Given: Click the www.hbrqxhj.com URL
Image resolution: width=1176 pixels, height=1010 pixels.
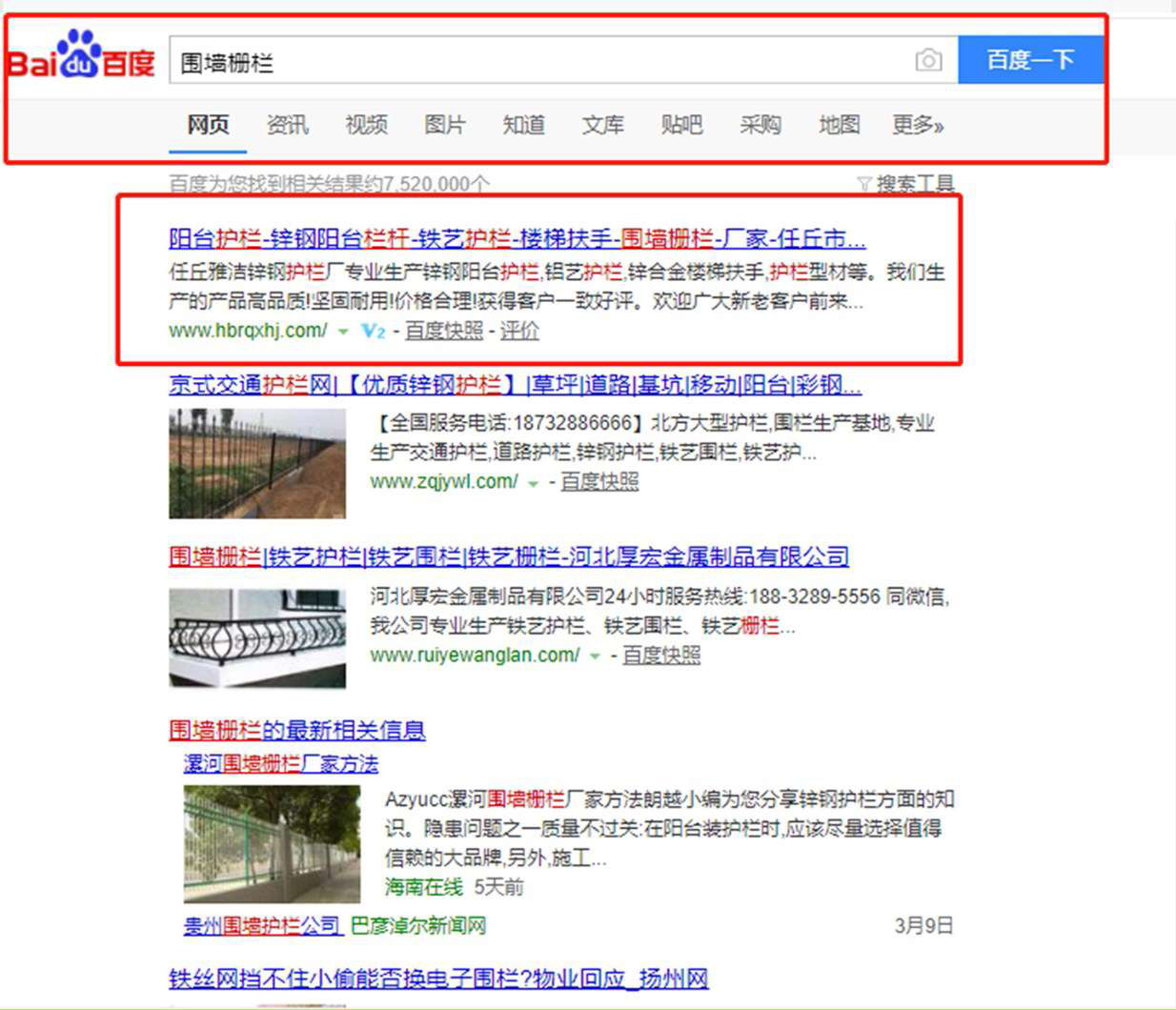Looking at the screenshot, I should [248, 331].
